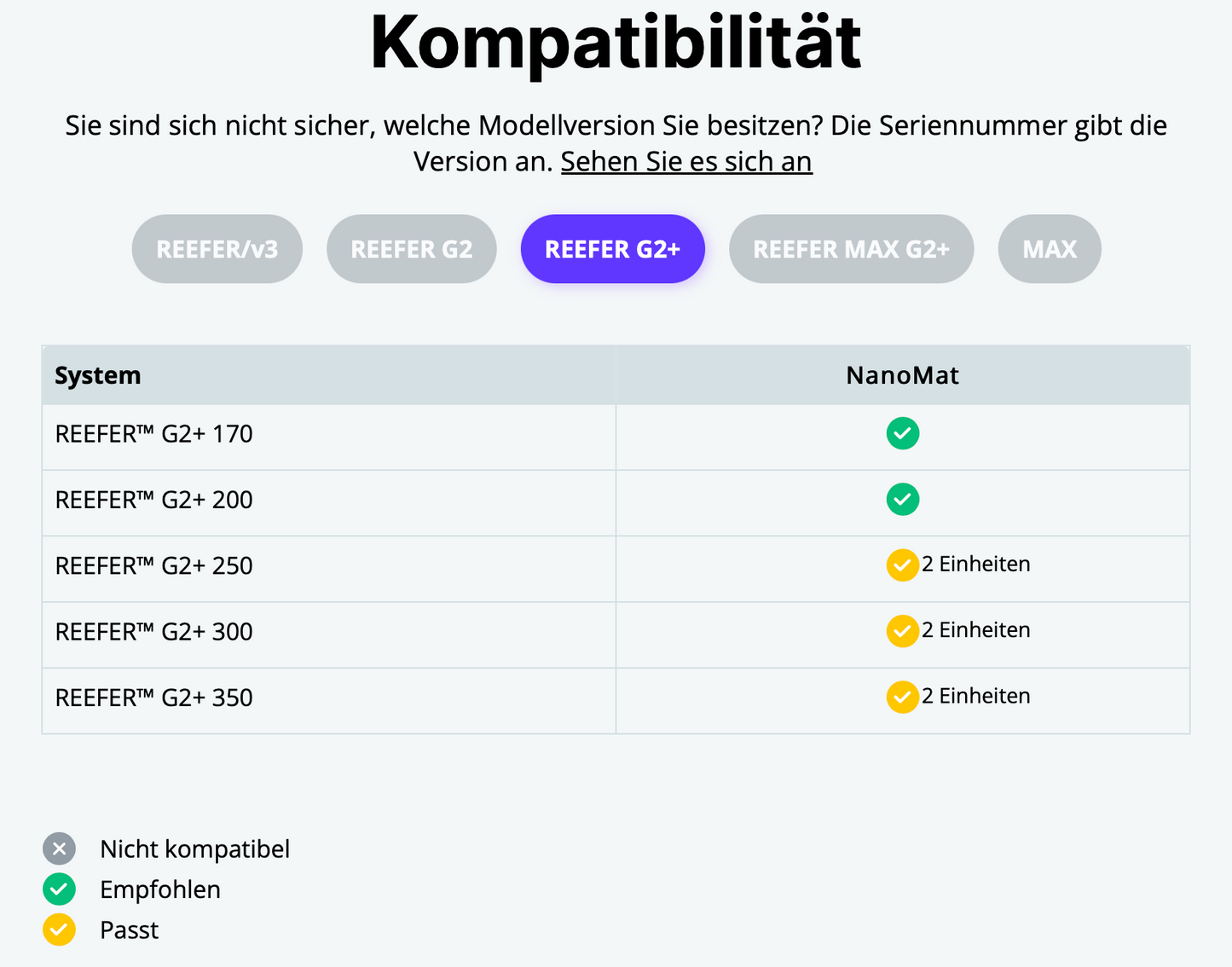Click '2 Einheiten' text in G2+ 250 row
Viewport: 1232px width, 967px height.
point(976,565)
